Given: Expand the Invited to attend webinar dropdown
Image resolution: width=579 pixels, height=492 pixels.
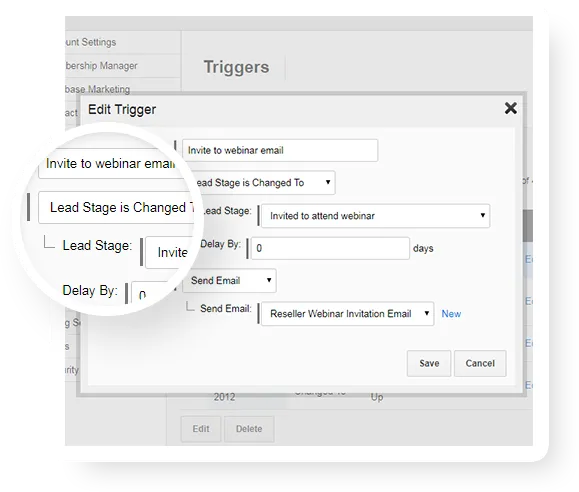Looking at the screenshot, I should coord(376,216).
